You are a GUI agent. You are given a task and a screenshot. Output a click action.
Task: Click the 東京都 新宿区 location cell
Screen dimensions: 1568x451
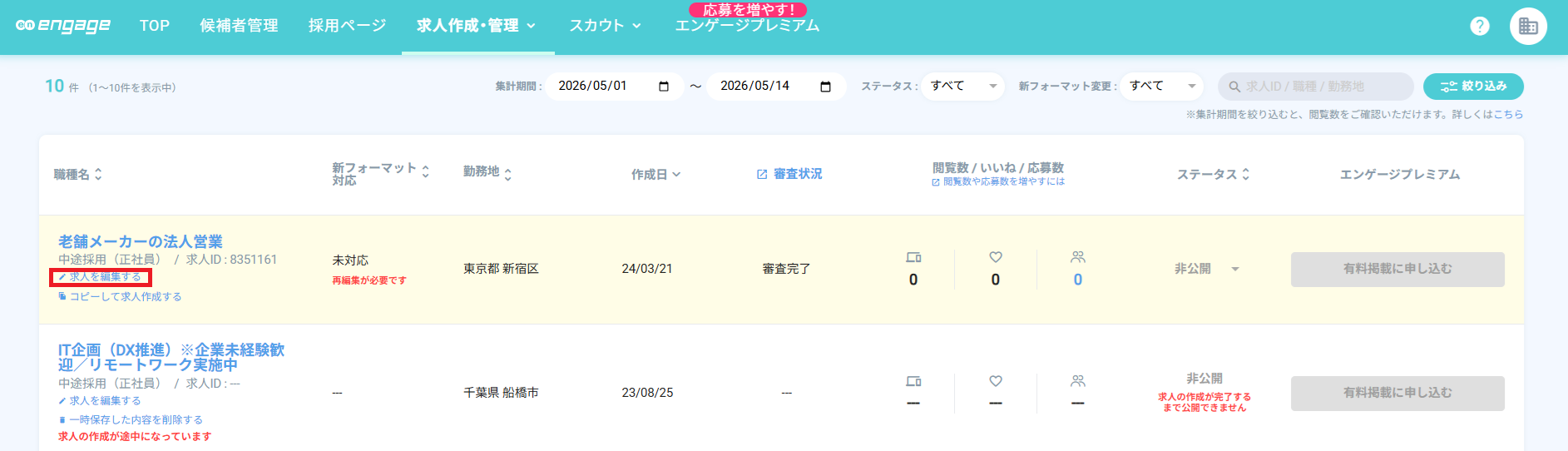[x=501, y=269]
